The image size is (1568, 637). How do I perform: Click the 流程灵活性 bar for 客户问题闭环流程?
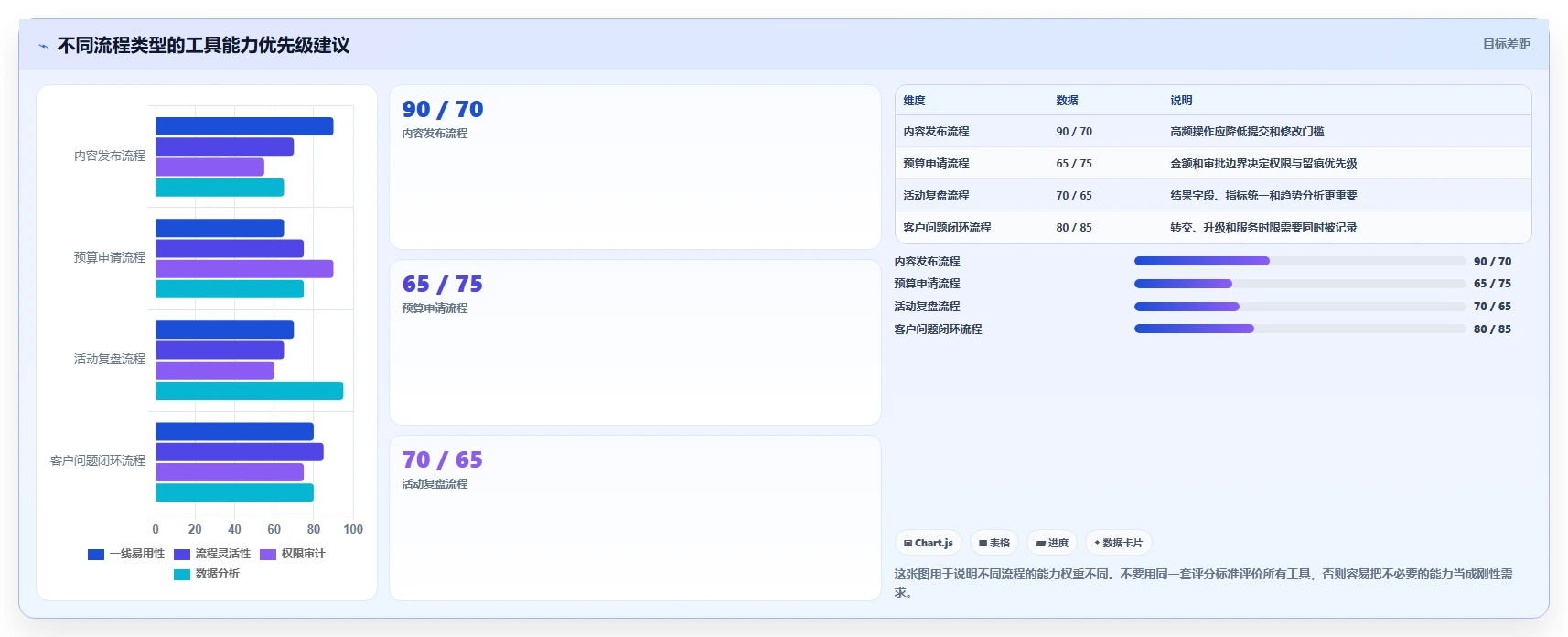(x=240, y=452)
